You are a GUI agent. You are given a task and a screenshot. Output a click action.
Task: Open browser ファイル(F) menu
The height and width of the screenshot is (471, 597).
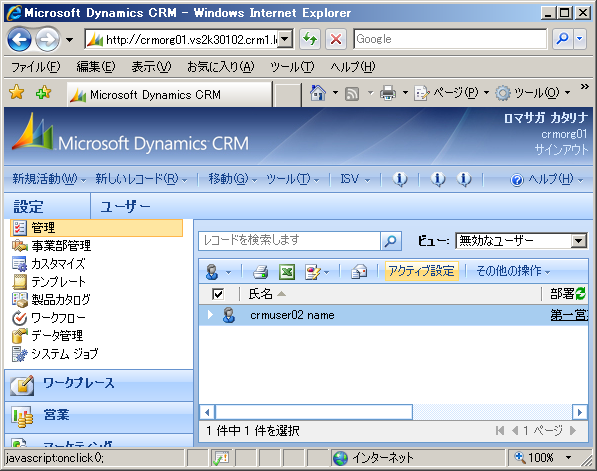point(35,67)
